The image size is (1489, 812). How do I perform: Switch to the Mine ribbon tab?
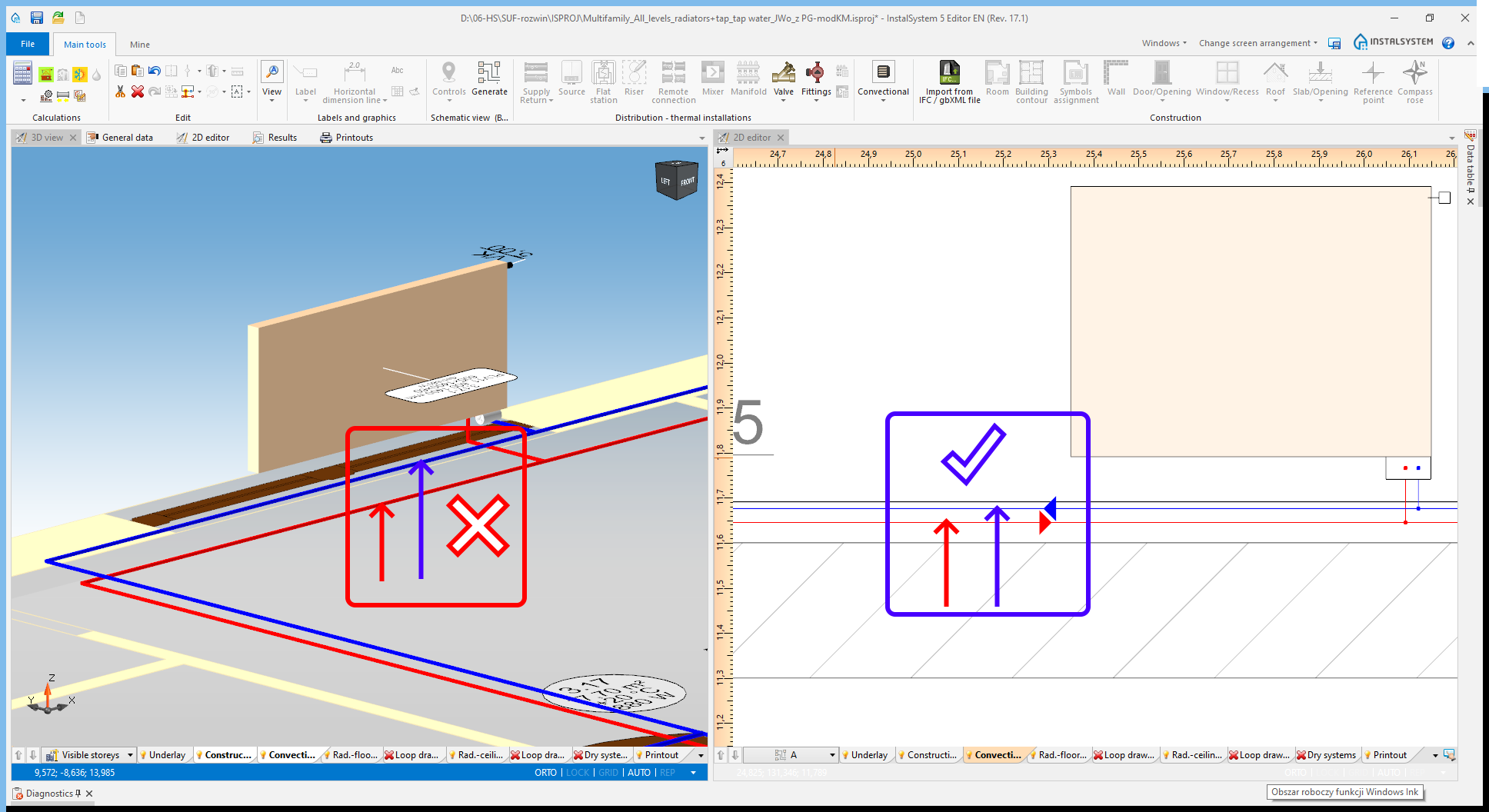pyautogui.click(x=140, y=45)
